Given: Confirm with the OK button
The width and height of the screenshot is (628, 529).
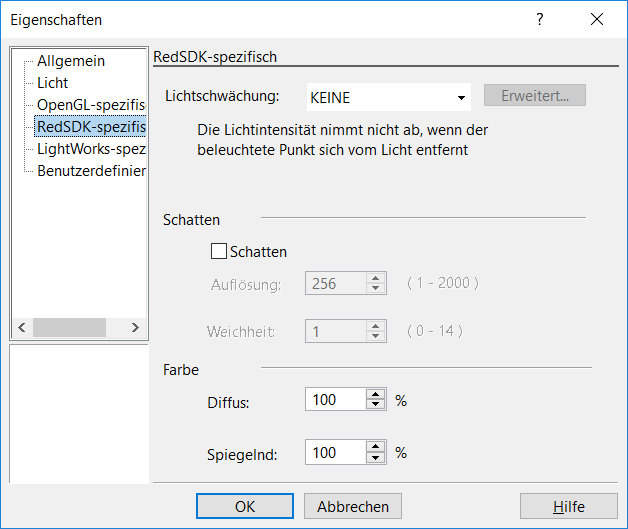Looking at the screenshot, I should [245, 506].
